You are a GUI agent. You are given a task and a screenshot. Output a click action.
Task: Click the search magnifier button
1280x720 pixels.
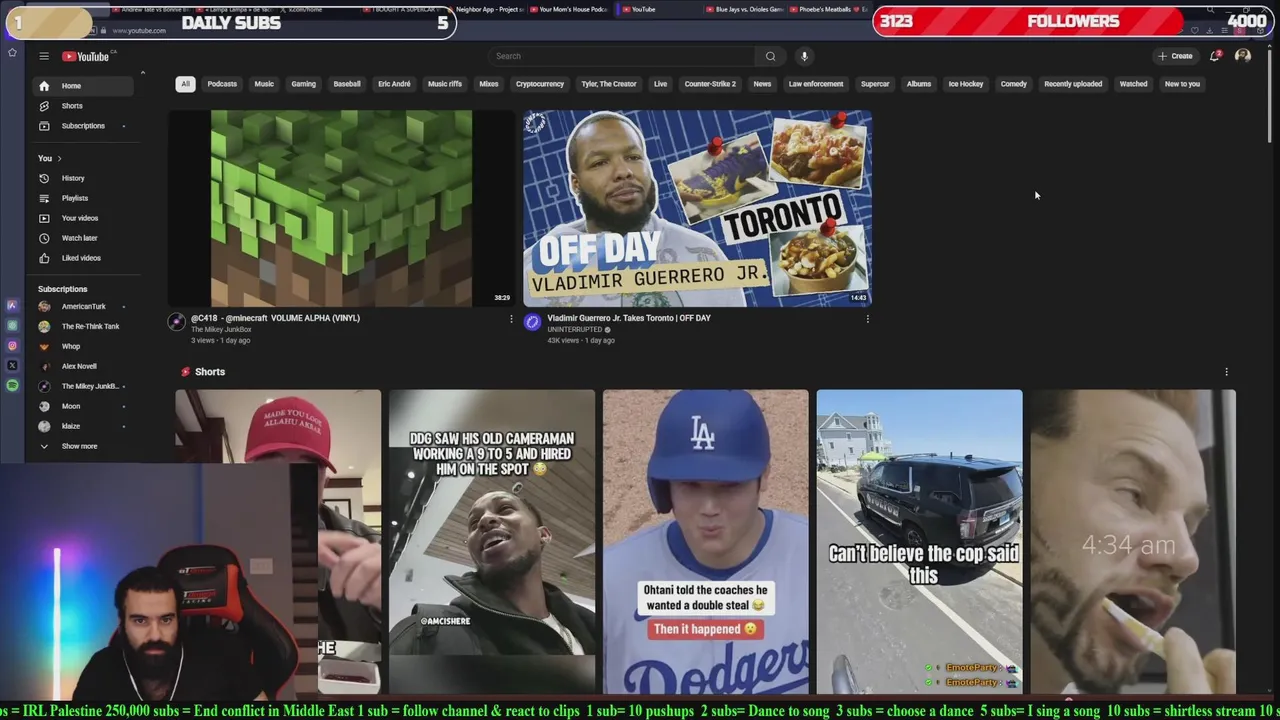pyautogui.click(x=770, y=56)
